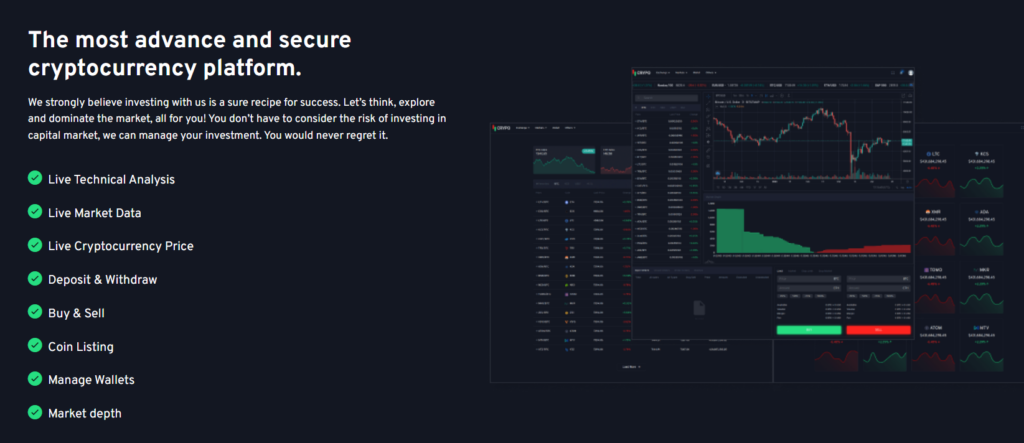1024x443 pixels.
Task: Click the Coin Listing checkmark icon
Action: click(x=35, y=346)
